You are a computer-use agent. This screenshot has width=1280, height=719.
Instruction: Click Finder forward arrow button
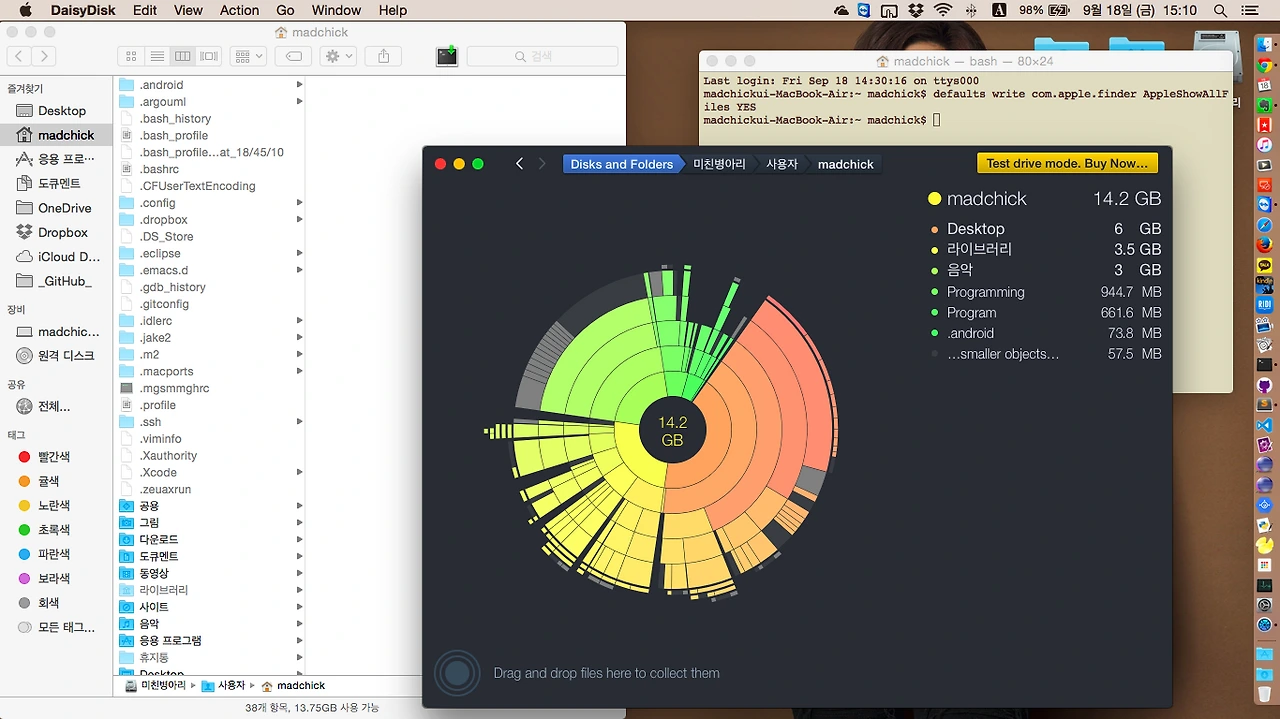coord(43,57)
